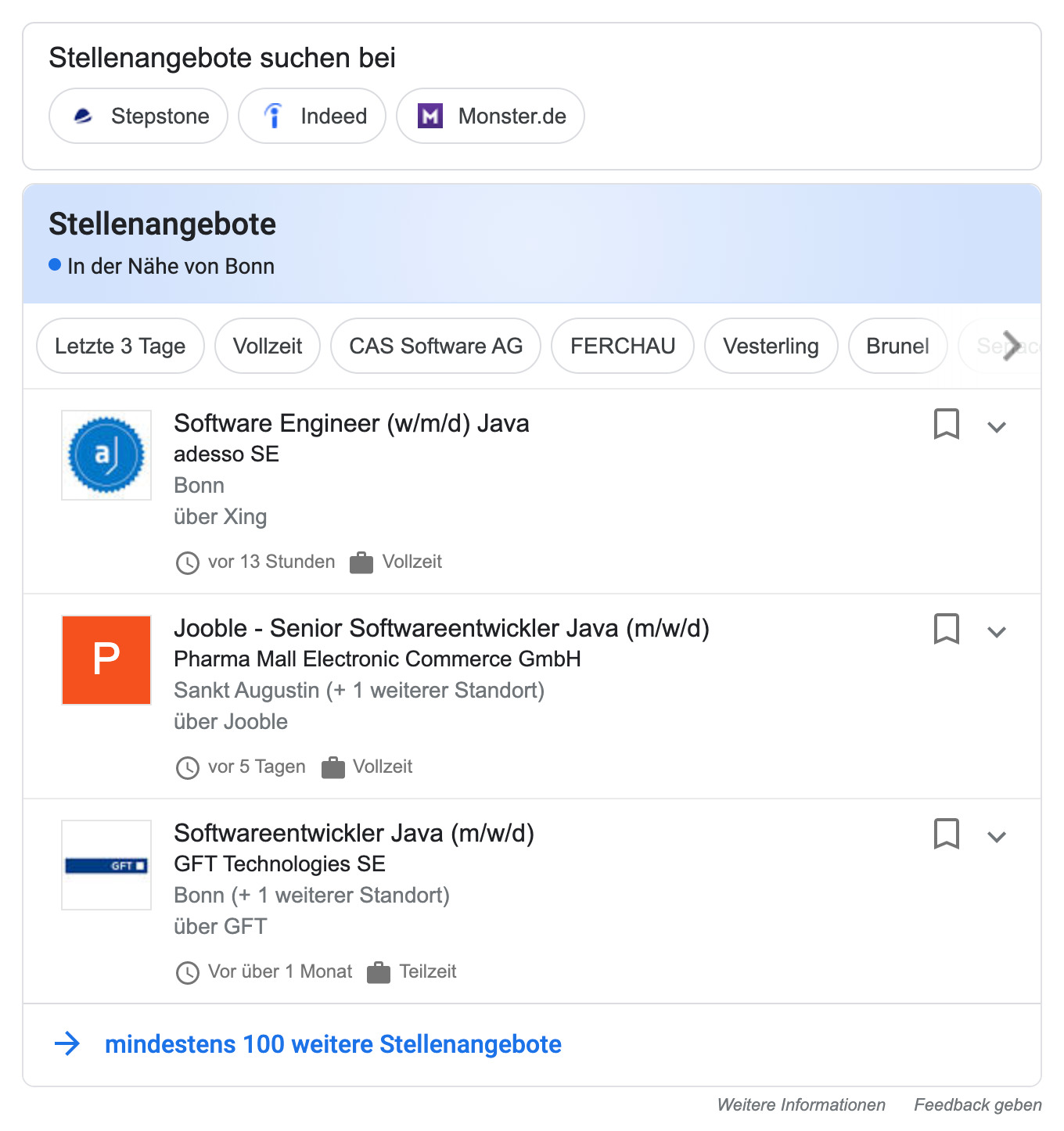
Task: Search jobs on Indeed
Action: [312, 117]
